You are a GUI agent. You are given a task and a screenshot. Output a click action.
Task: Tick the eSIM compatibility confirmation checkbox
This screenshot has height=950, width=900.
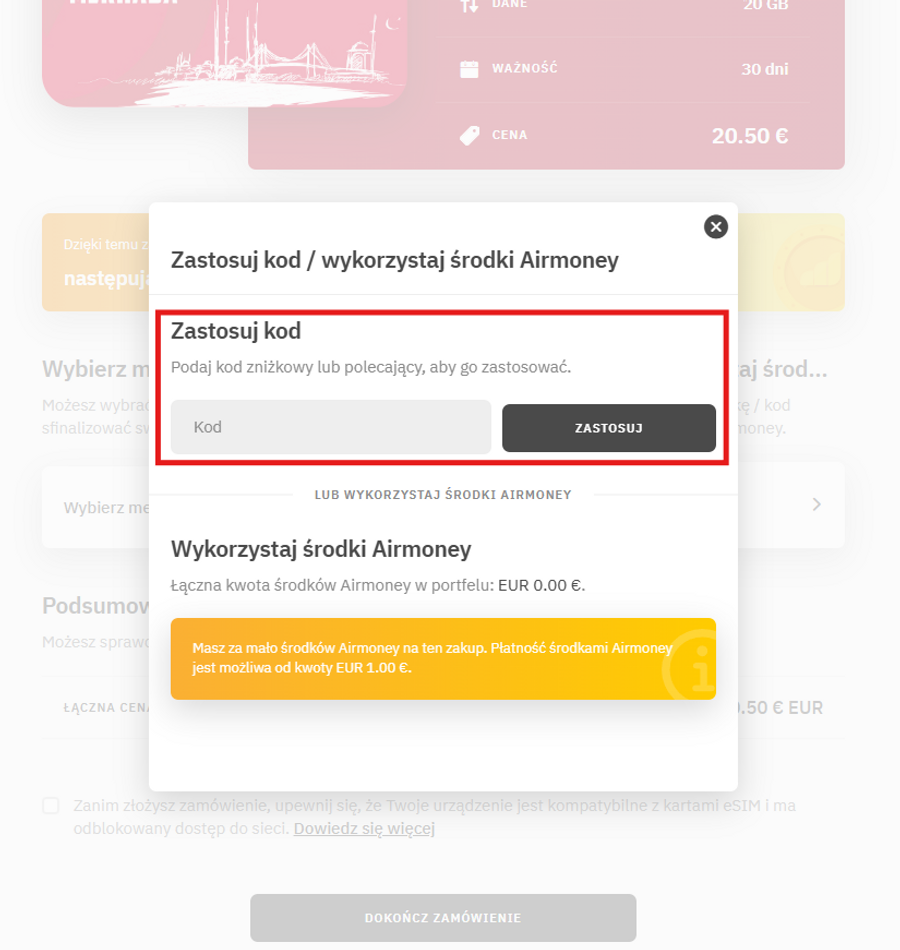click(51, 806)
